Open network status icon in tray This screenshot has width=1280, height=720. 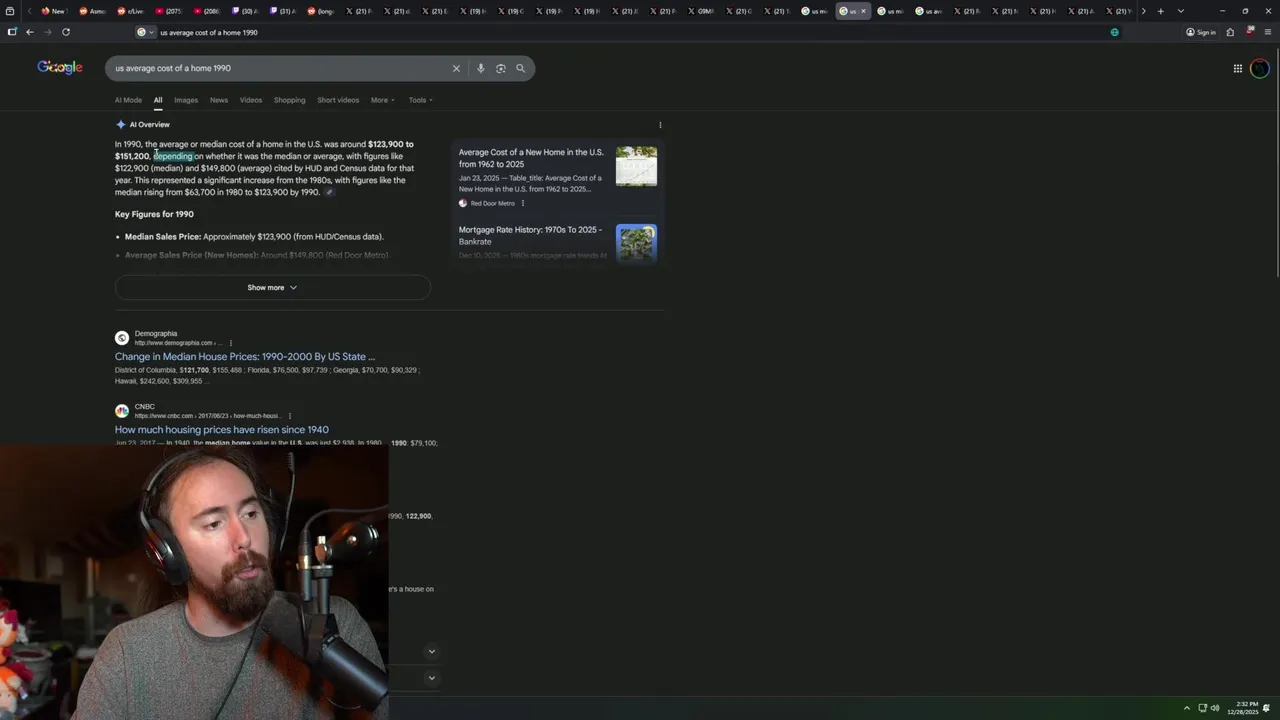1202,708
